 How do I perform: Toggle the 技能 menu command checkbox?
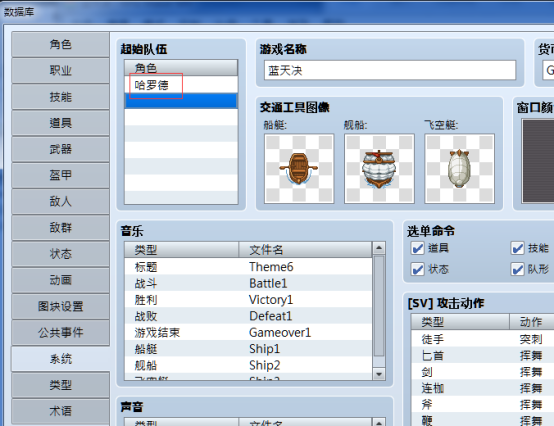pyautogui.click(x=518, y=248)
